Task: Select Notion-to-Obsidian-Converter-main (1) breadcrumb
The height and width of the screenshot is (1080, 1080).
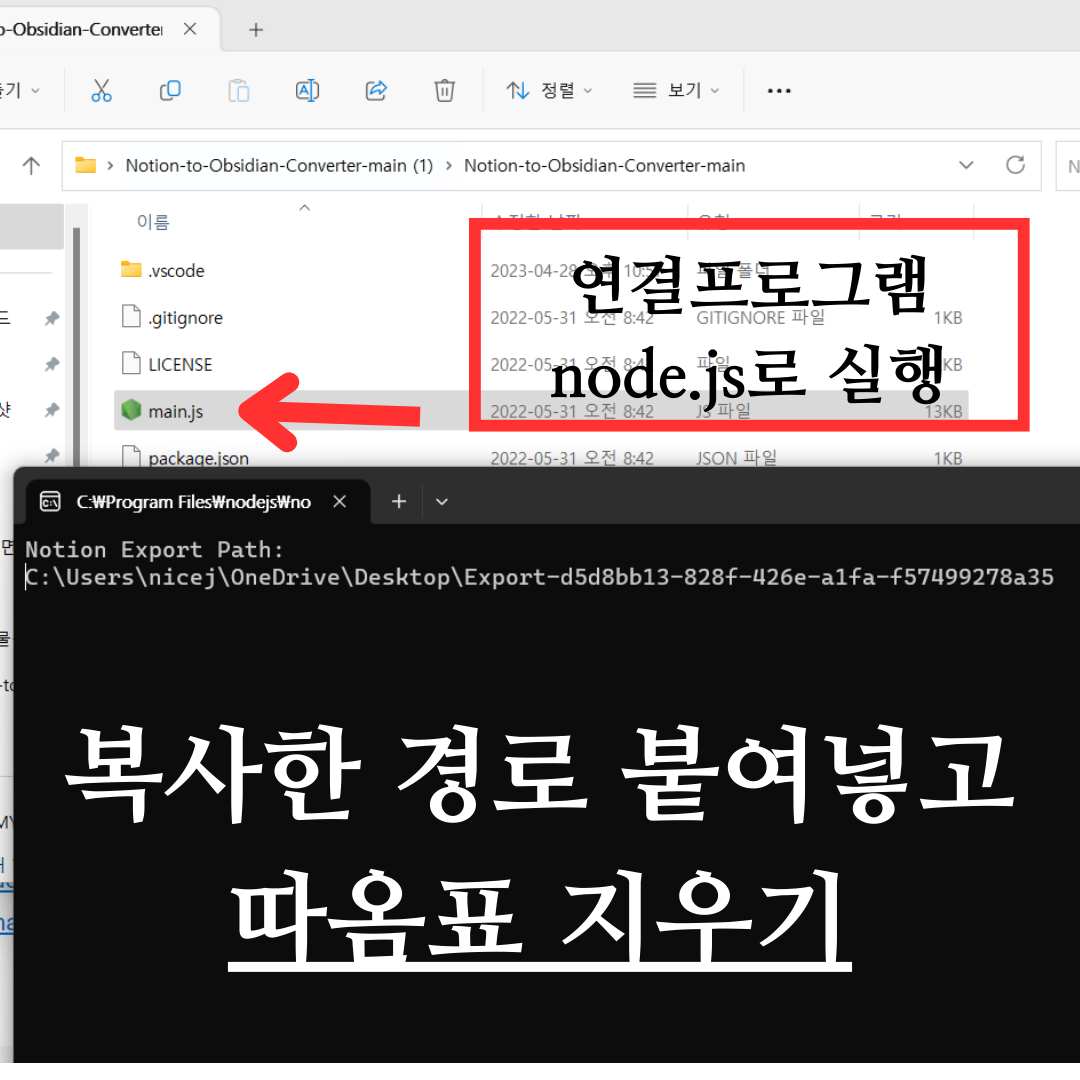Action: point(279,165)
